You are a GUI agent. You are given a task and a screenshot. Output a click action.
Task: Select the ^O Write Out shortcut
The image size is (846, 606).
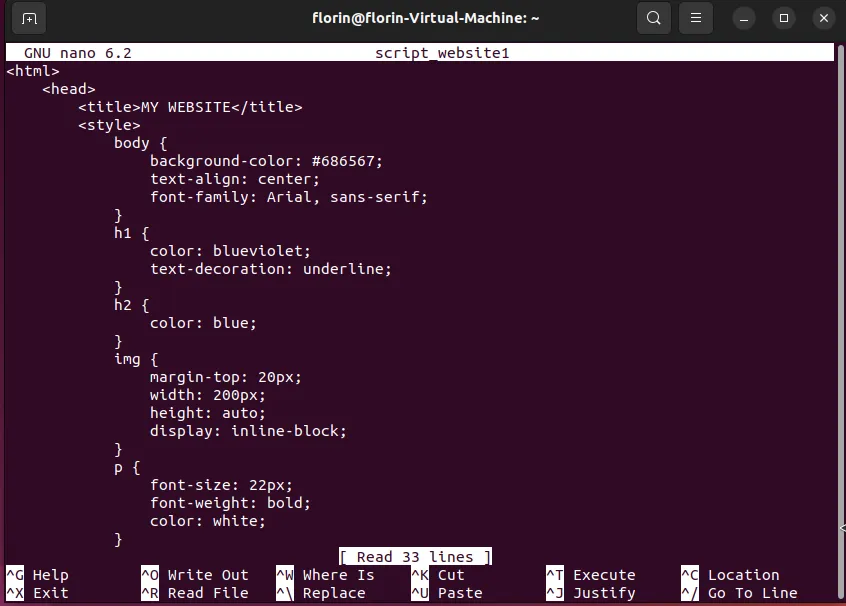tap(195, 575)
